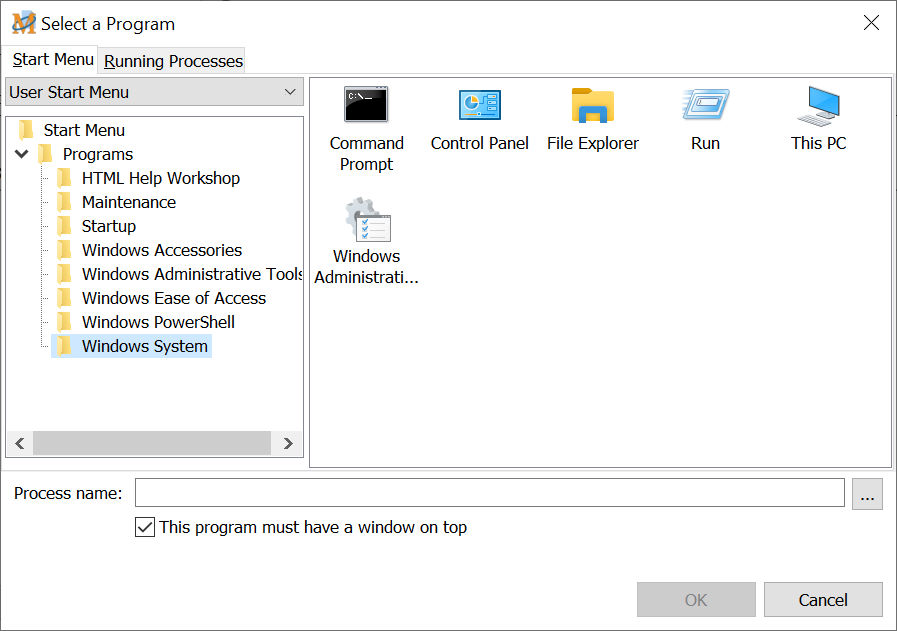Click the Cancel button
The height and width of the screenshot is (631, 897).
click(x=823, y=600)
